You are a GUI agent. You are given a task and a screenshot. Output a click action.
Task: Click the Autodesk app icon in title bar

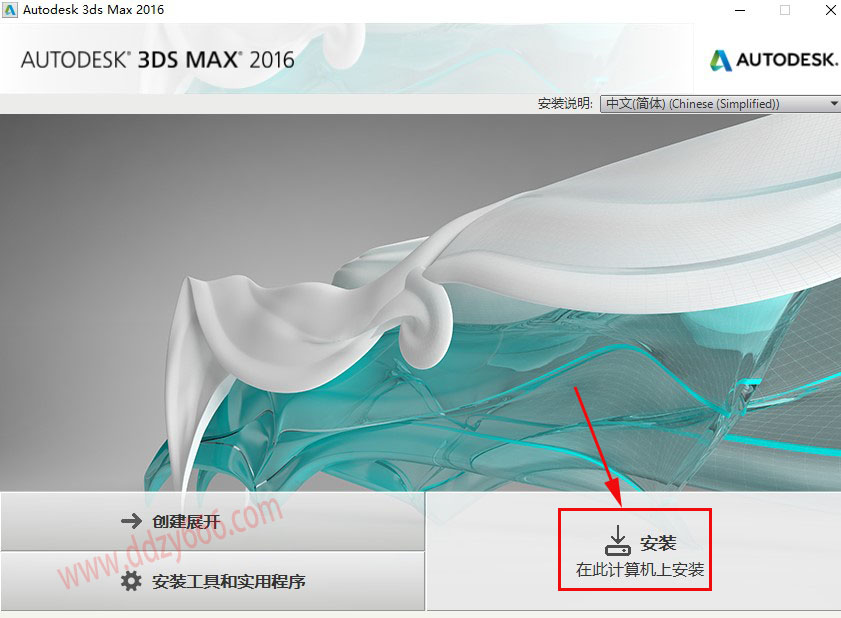(10, 10)
